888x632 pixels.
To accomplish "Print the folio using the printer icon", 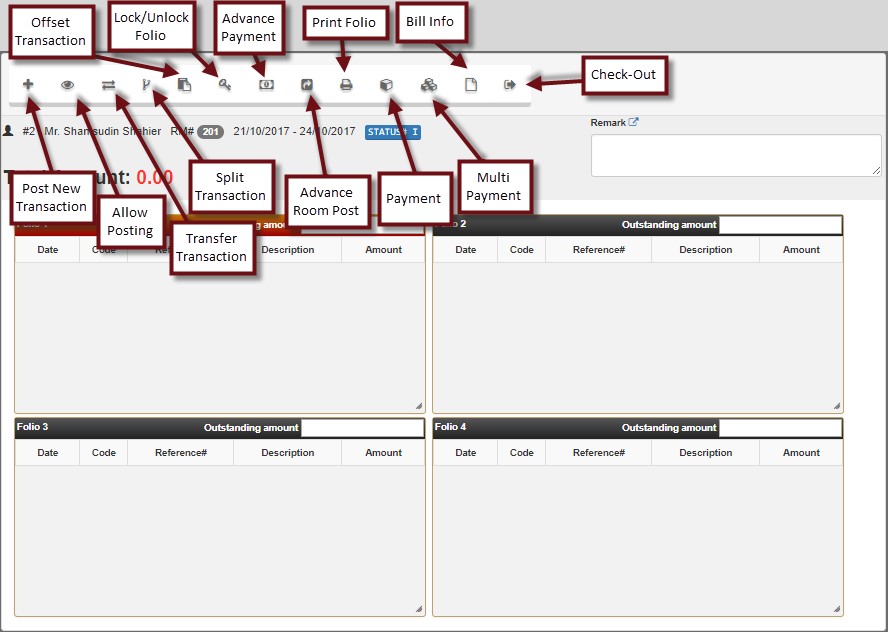I will point(346,85).
